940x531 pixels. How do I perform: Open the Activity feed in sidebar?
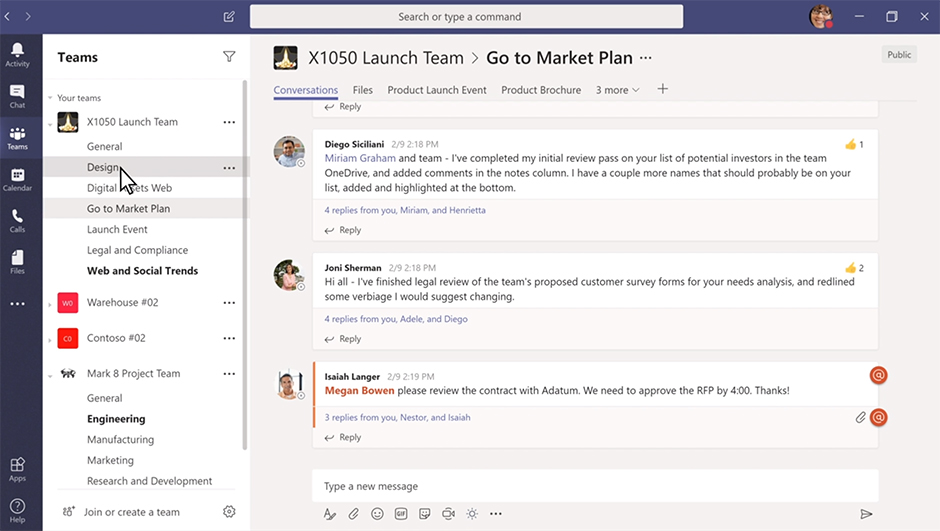[x=17, y=54]
